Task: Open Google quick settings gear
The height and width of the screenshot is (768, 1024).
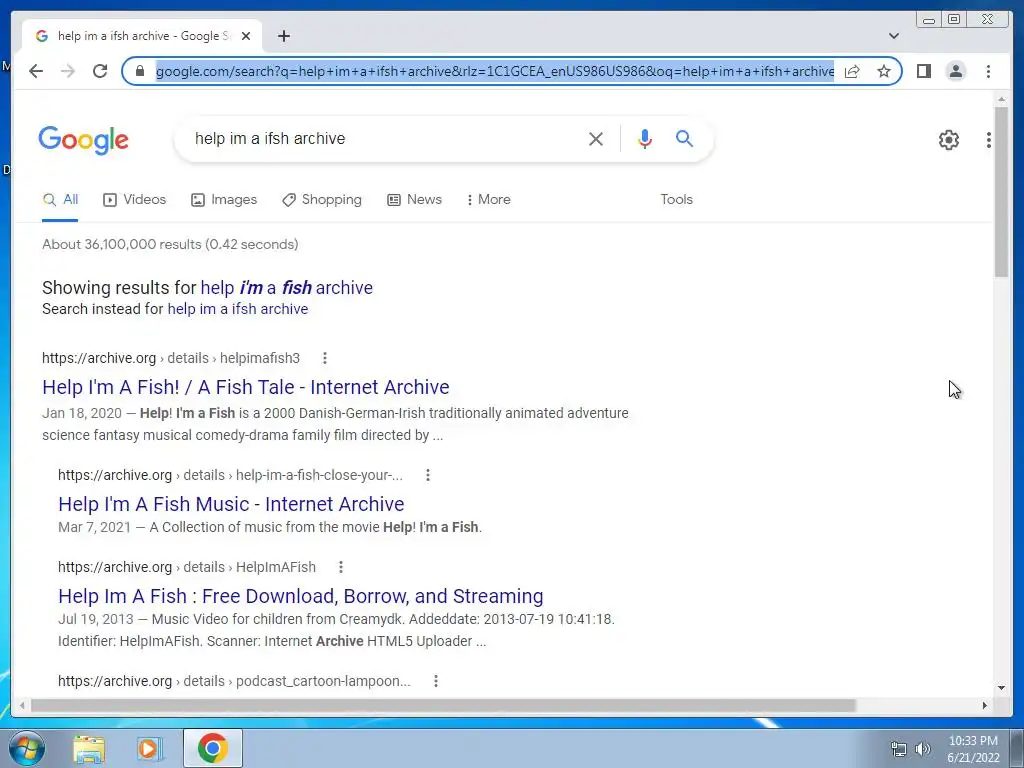Action: (x=949, y=139)
